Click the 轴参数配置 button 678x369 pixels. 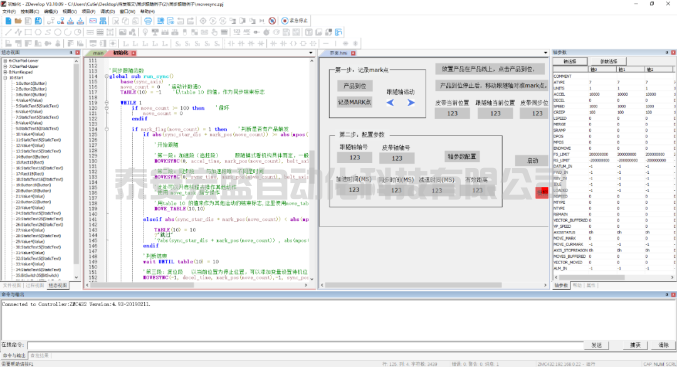(x=462, y=157)
